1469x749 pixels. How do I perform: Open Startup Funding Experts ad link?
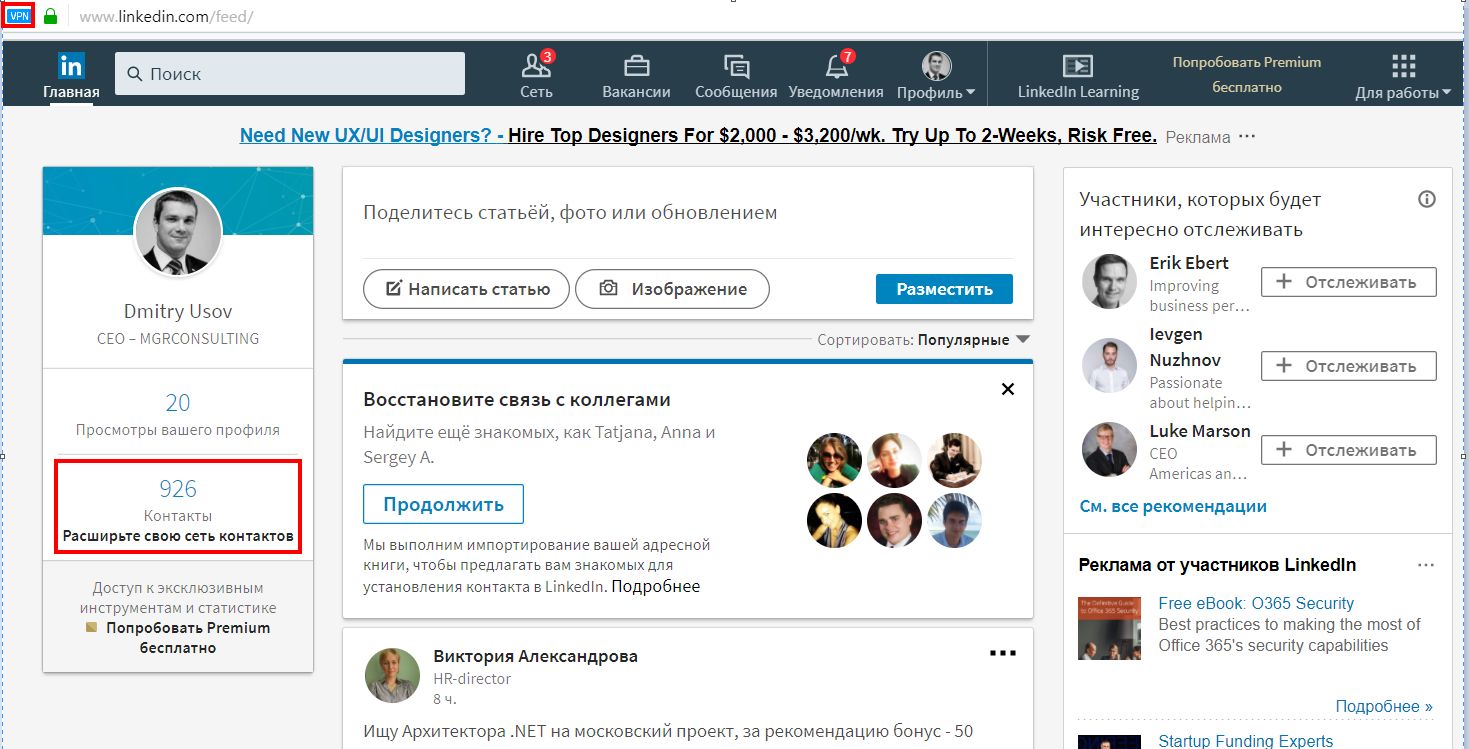(x=1246, y=741)
